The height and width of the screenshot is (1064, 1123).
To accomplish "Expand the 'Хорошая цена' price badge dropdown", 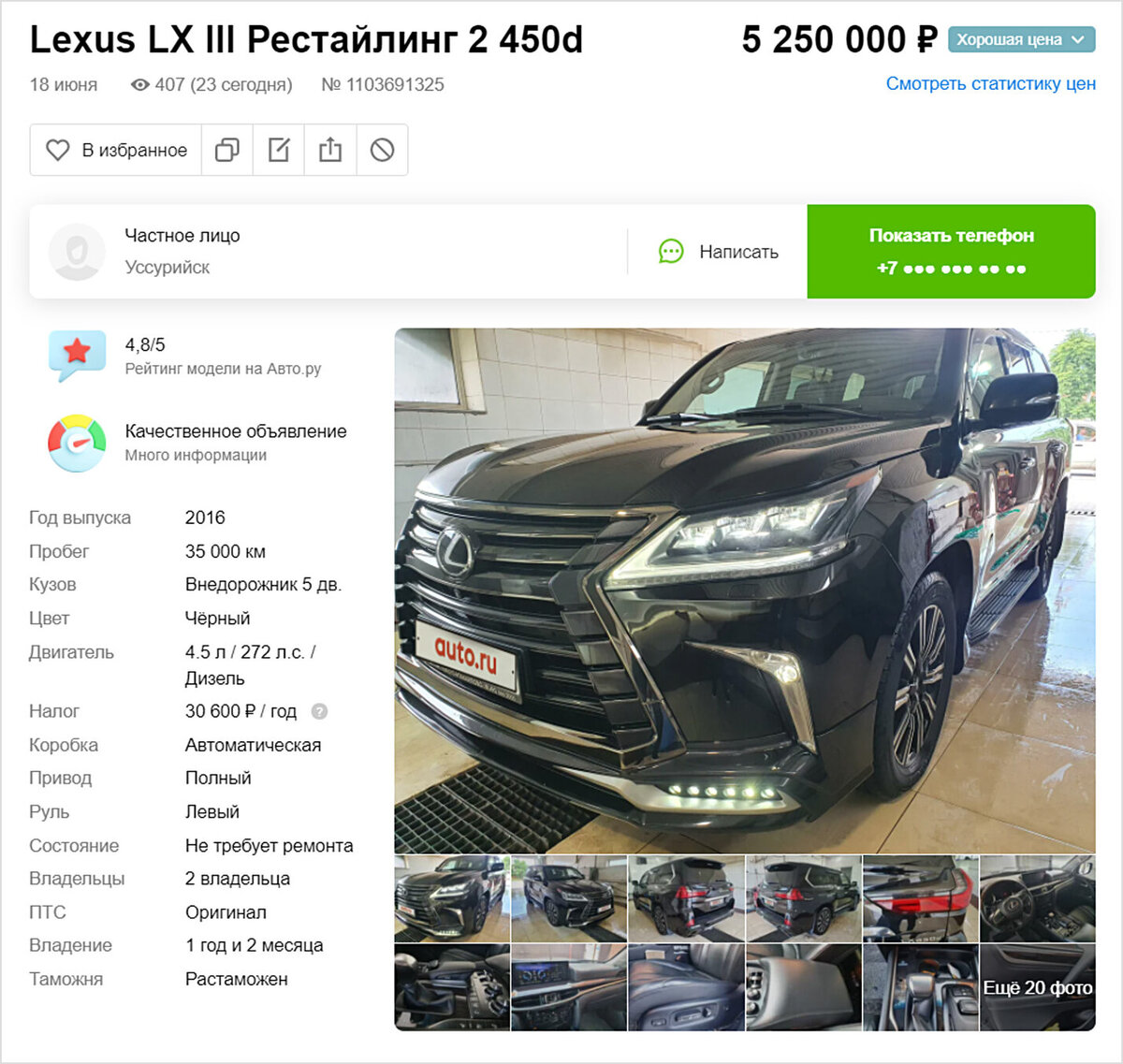I will tap(1021, 39).
